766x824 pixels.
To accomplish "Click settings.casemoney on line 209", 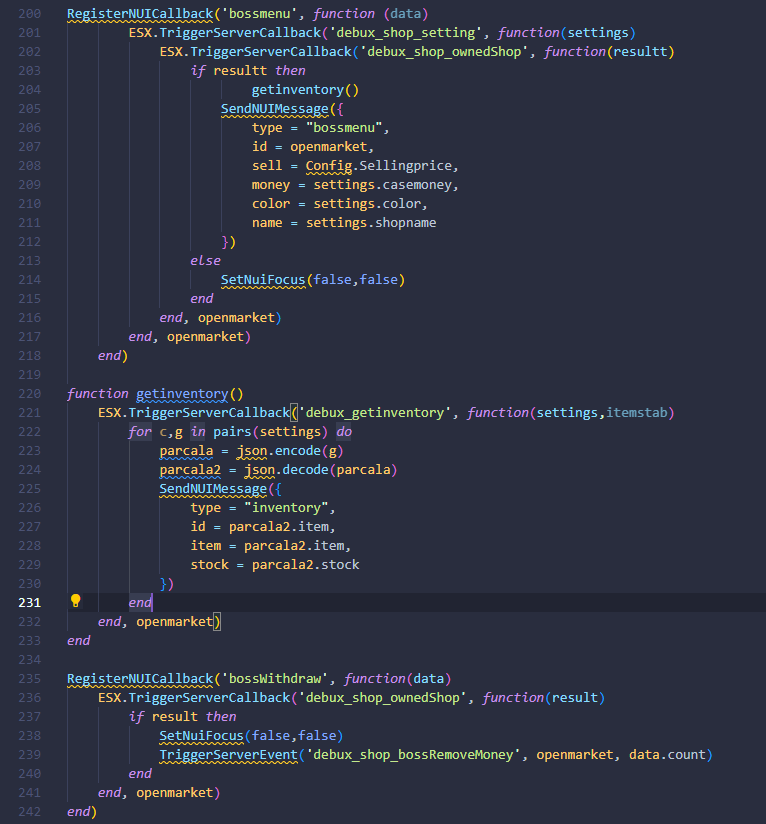I will click(382, 184).
